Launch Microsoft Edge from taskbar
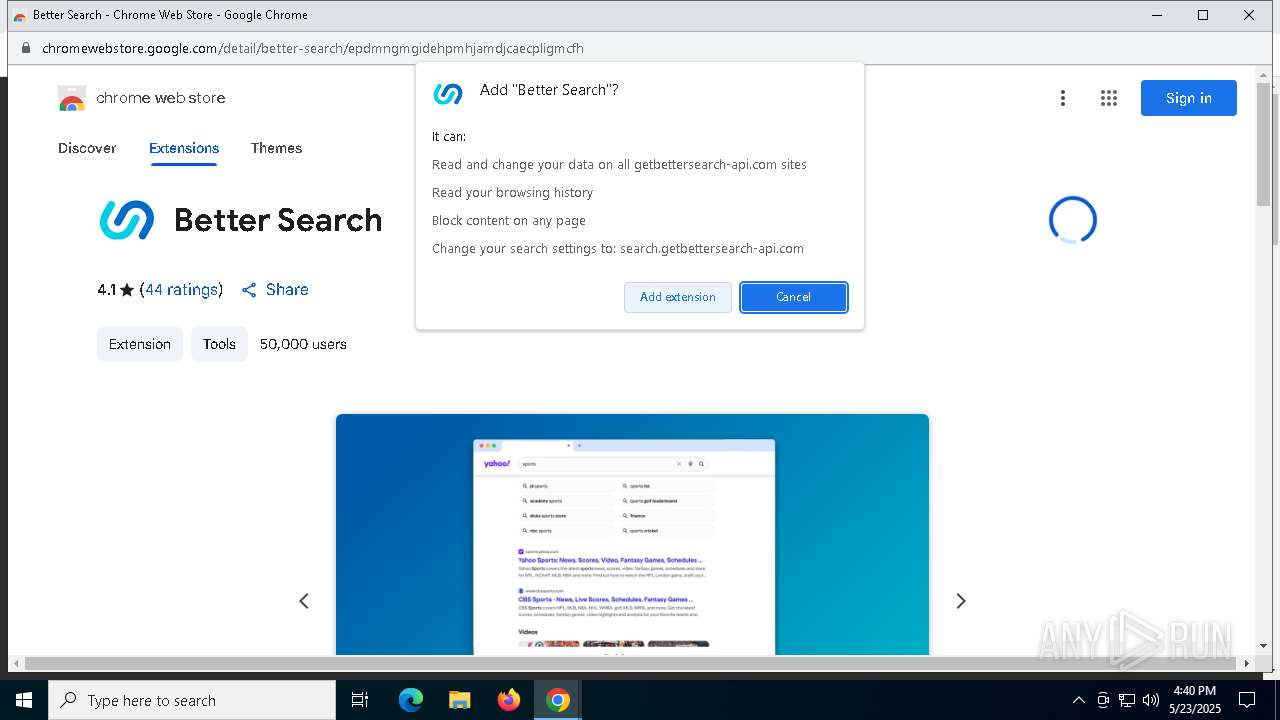Viewport: 1280px width, 720px height. tap(411, 700)
